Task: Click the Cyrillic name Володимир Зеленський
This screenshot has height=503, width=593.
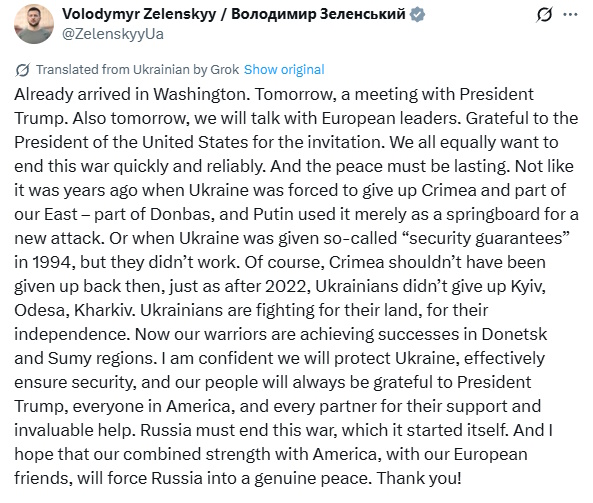Action: (x=318, y=14)
